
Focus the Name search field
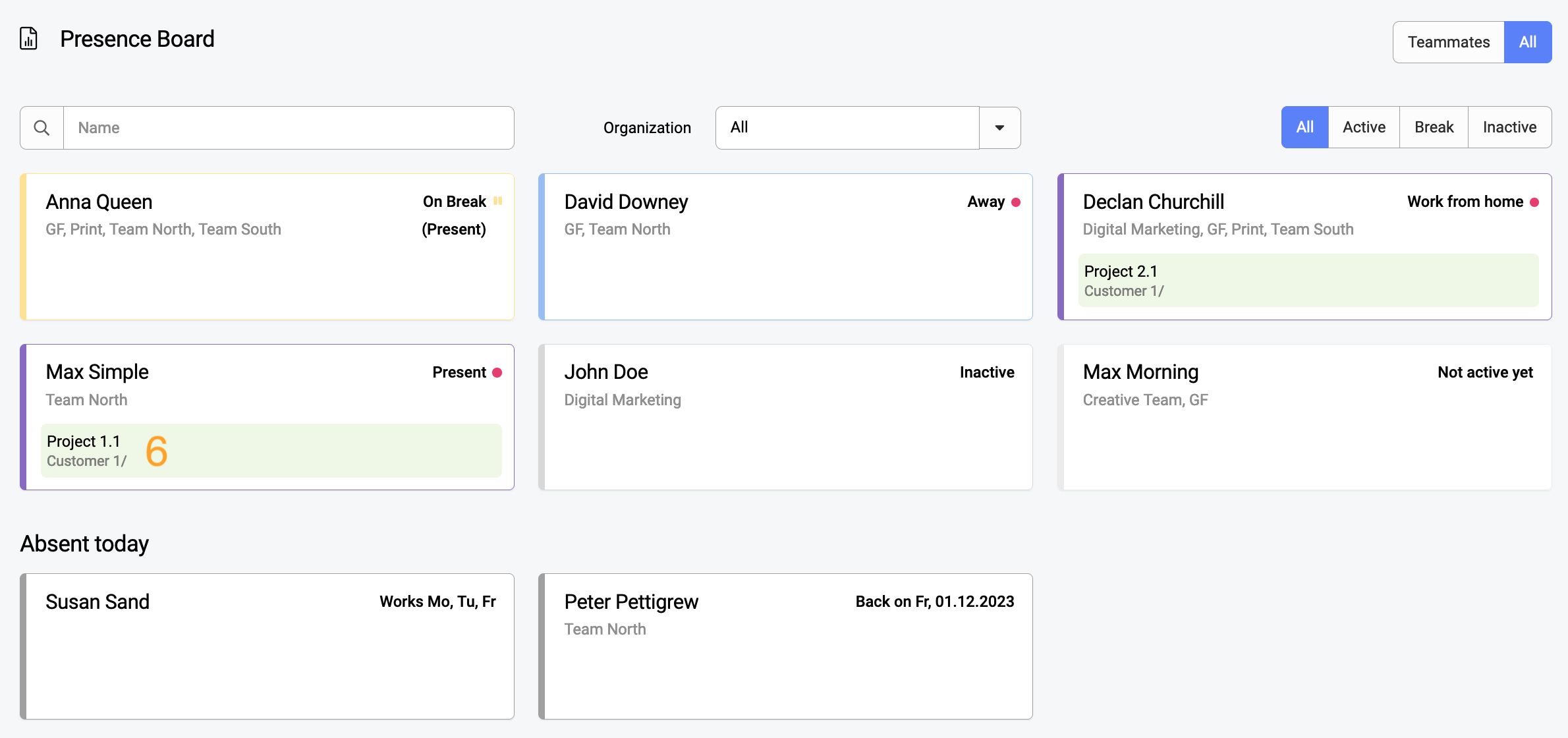[289, 128]
